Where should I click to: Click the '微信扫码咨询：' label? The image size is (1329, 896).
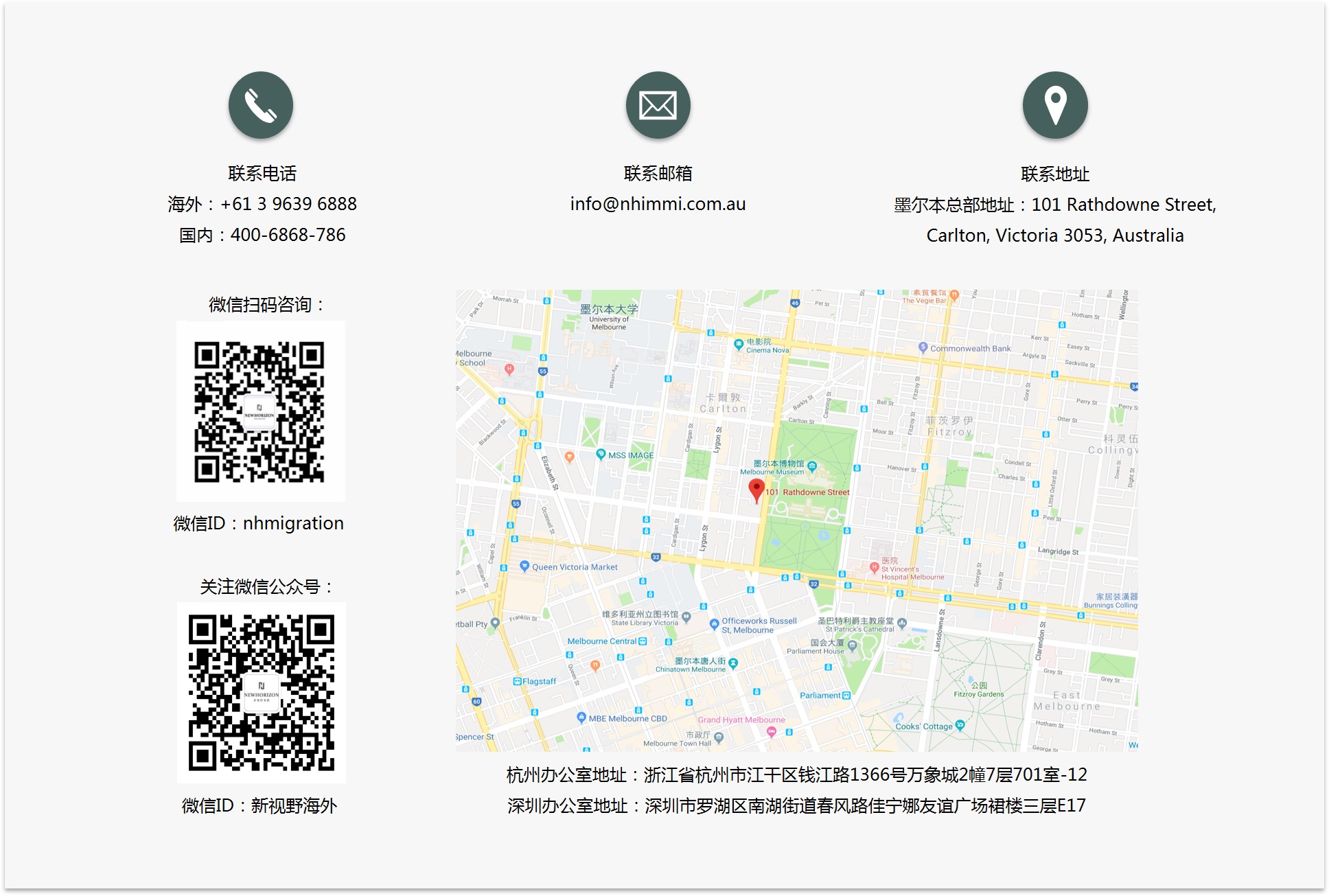267,304
